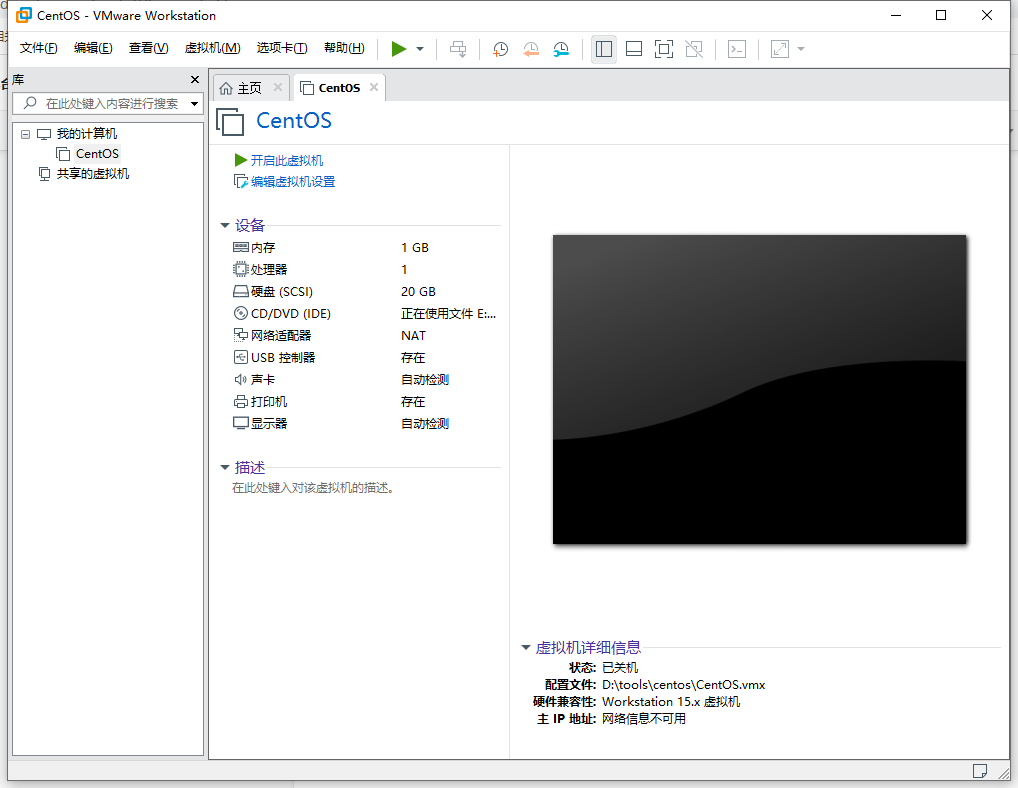Click the USB 控制器 device row
The height and width of the screenshot is (788, 1018).
(x=366, y=358)
